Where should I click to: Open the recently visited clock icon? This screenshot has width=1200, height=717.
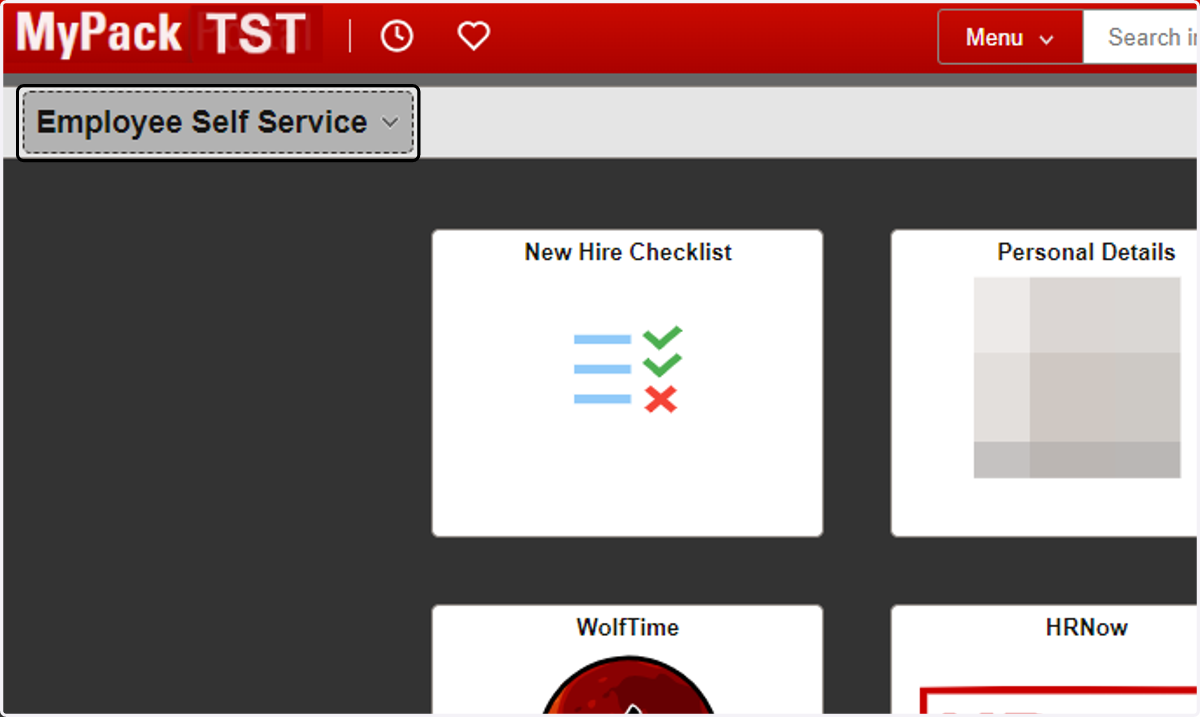tap(397, 37)
